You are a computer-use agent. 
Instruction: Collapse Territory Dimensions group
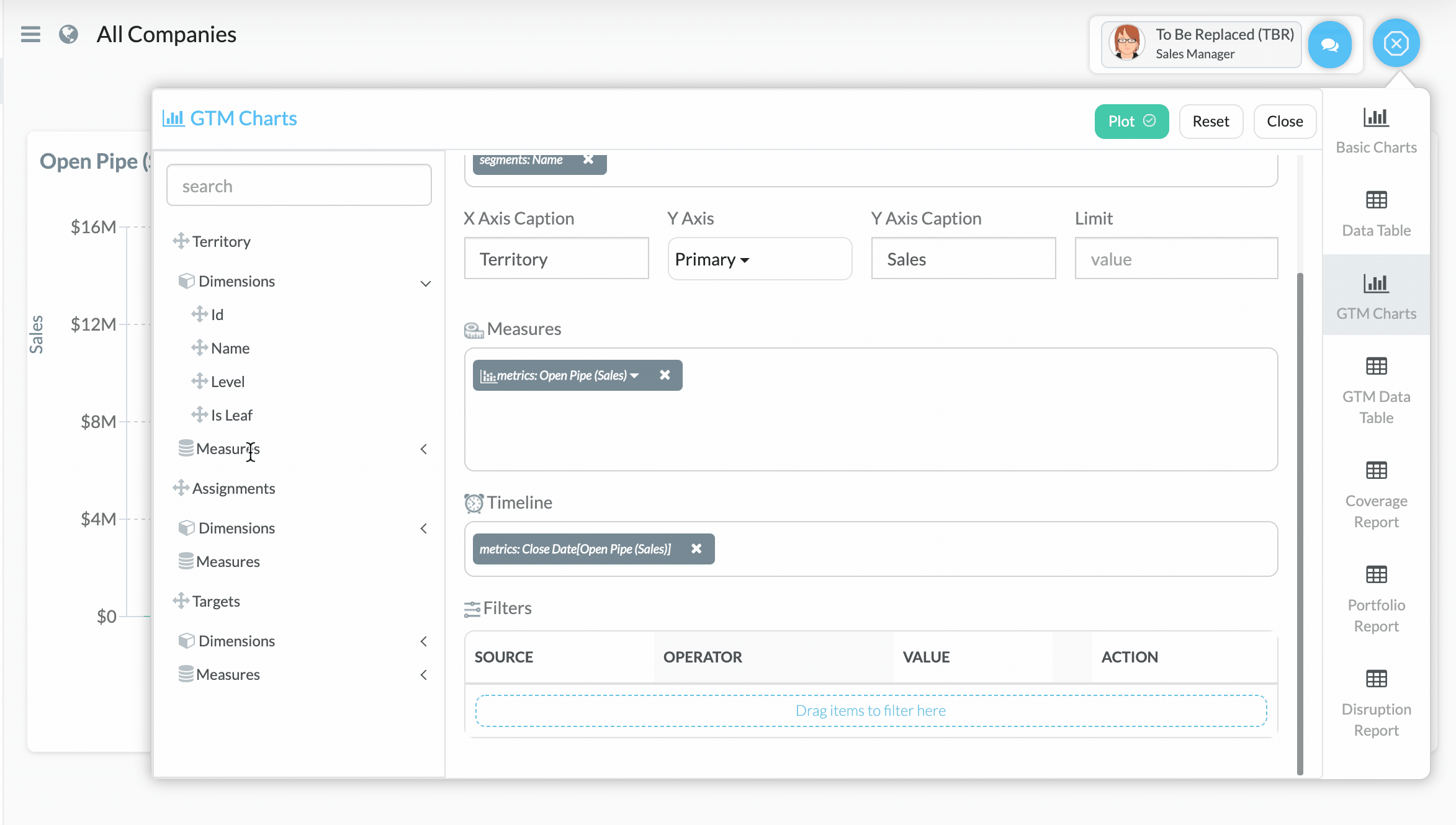click(425, 283)
